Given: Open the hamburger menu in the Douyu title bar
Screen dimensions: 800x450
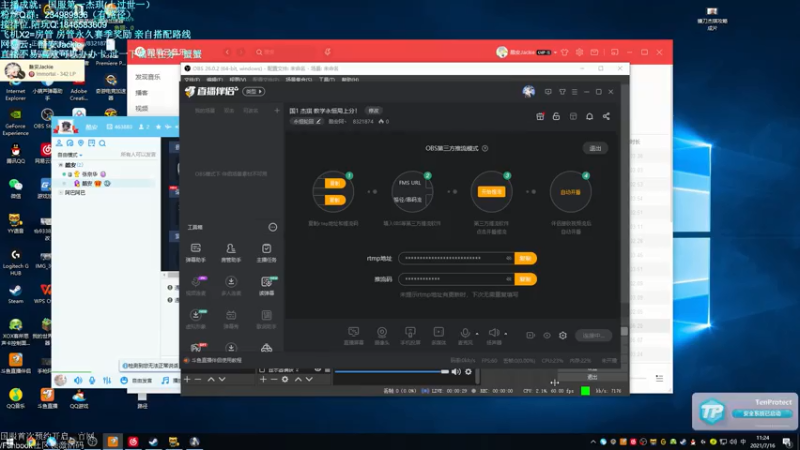Looking at the screenshot, I should pos(574,92).
